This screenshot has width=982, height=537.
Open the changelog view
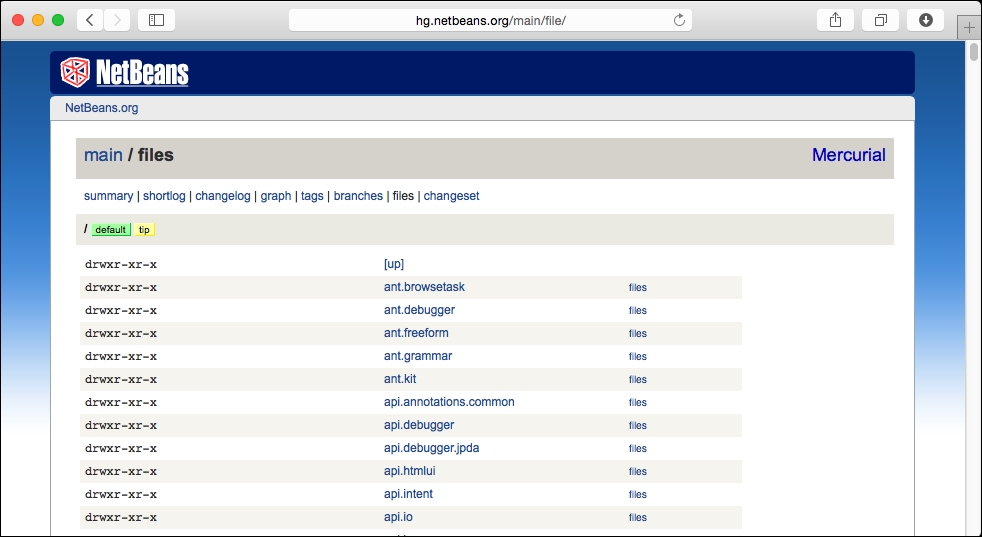tap(223, 196)
